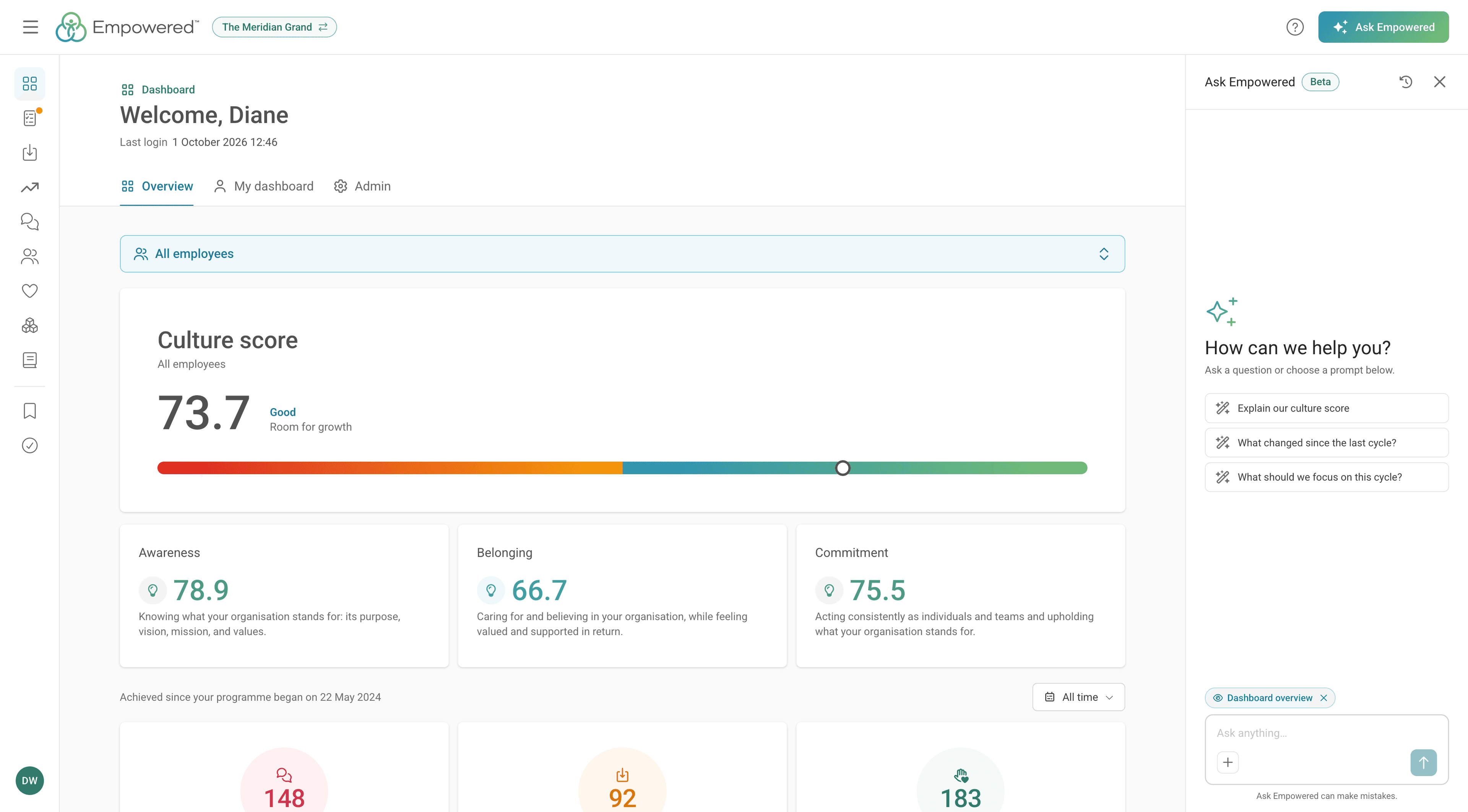
Task: Expand the All employees selector
Action: pos(622,253)
